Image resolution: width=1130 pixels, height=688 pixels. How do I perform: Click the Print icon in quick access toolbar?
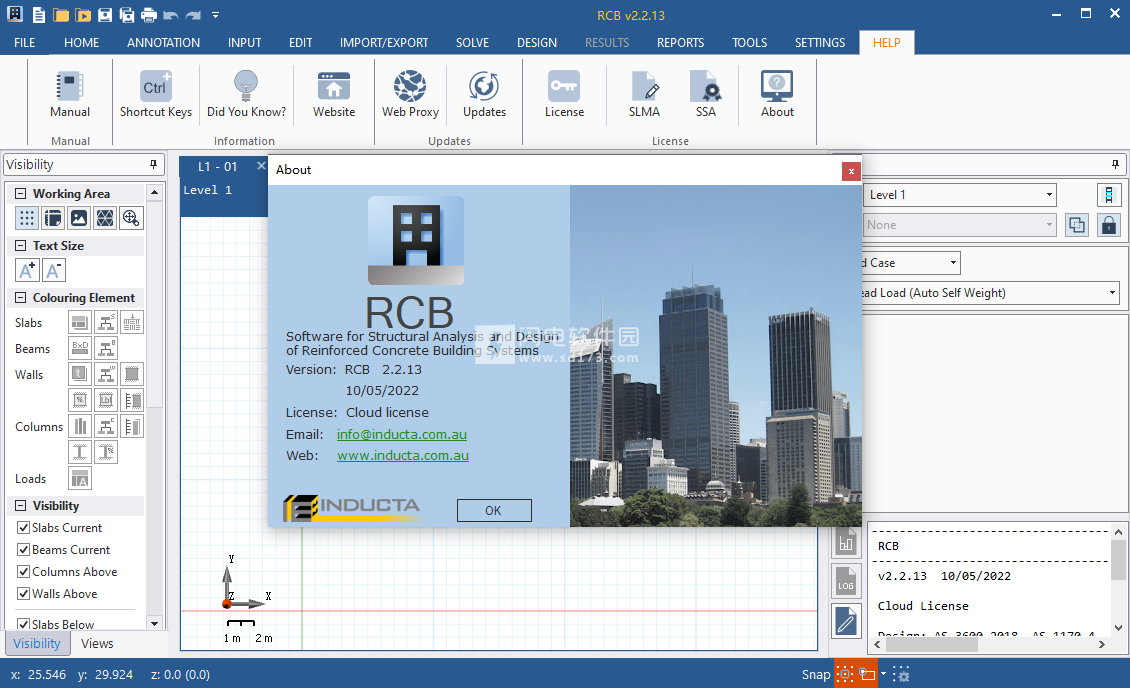coord(148,14)
